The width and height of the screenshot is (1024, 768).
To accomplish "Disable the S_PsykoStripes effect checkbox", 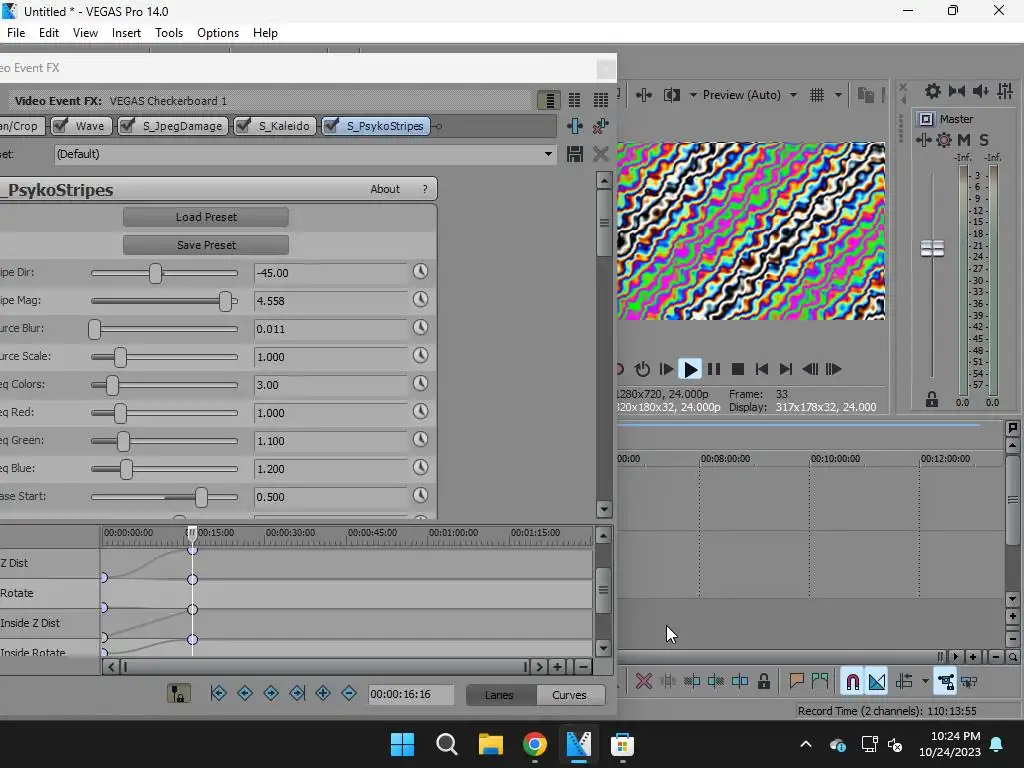I will 331,125.
